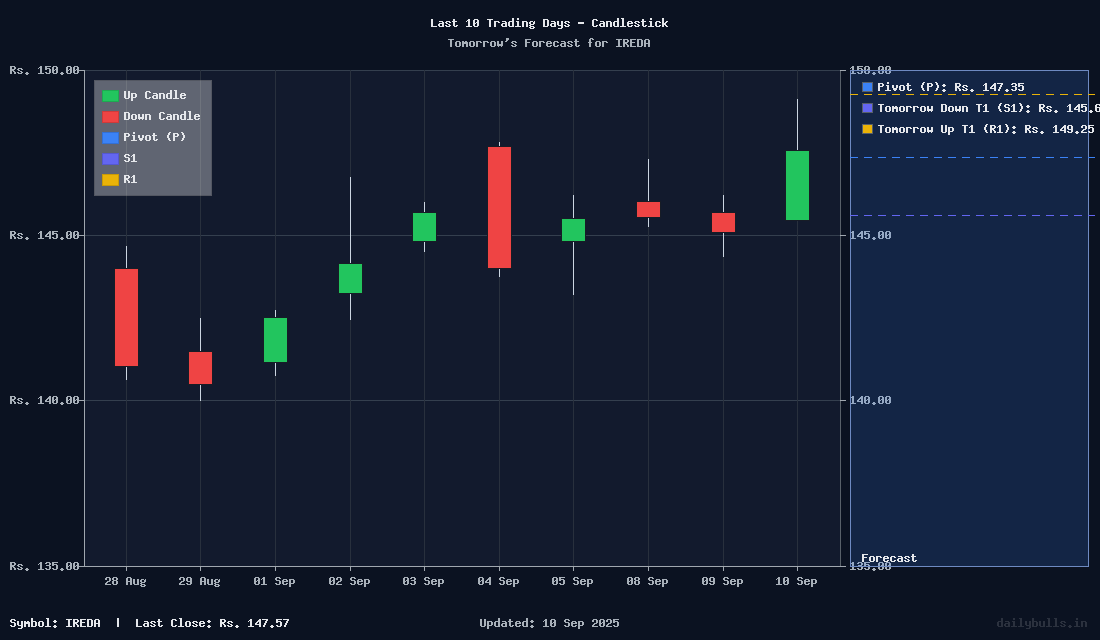Screen dimensions: 1100x640
Task: Click the 'Pivot (P)' chart legend label
Action: 155,138
